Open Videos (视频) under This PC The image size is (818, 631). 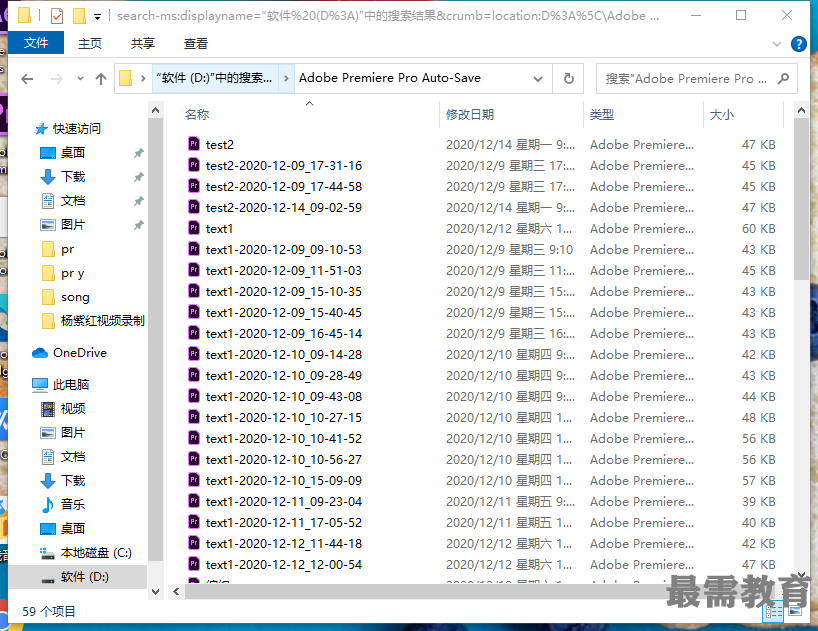point(73,409)
